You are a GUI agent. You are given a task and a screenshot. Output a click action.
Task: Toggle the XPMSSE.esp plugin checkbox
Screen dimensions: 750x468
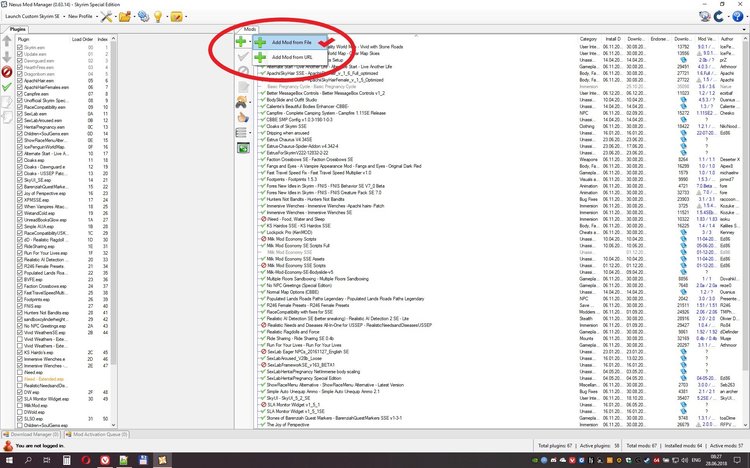tap(20, 200)
